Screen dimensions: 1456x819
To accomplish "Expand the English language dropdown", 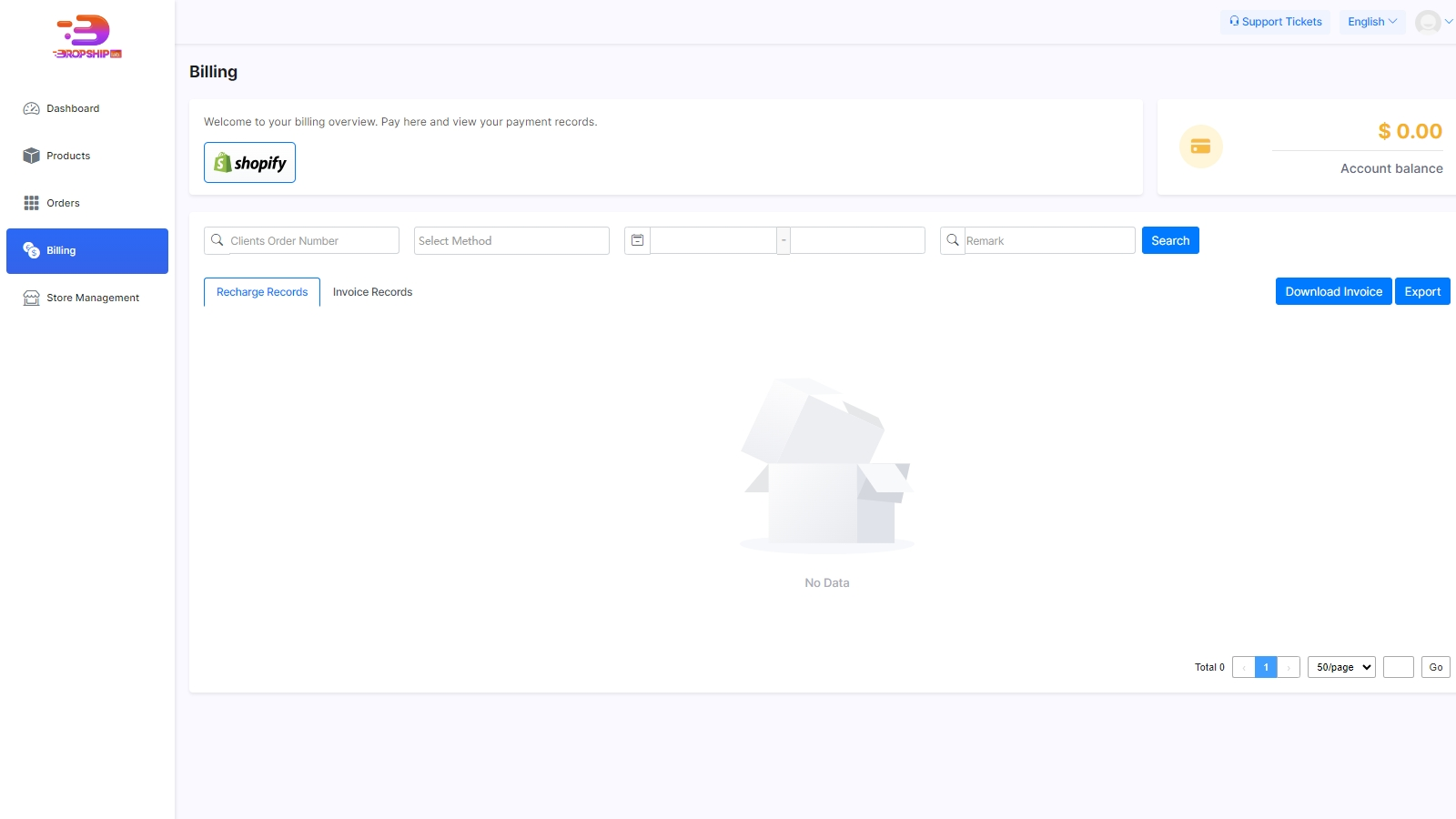I will (1372, 22).
